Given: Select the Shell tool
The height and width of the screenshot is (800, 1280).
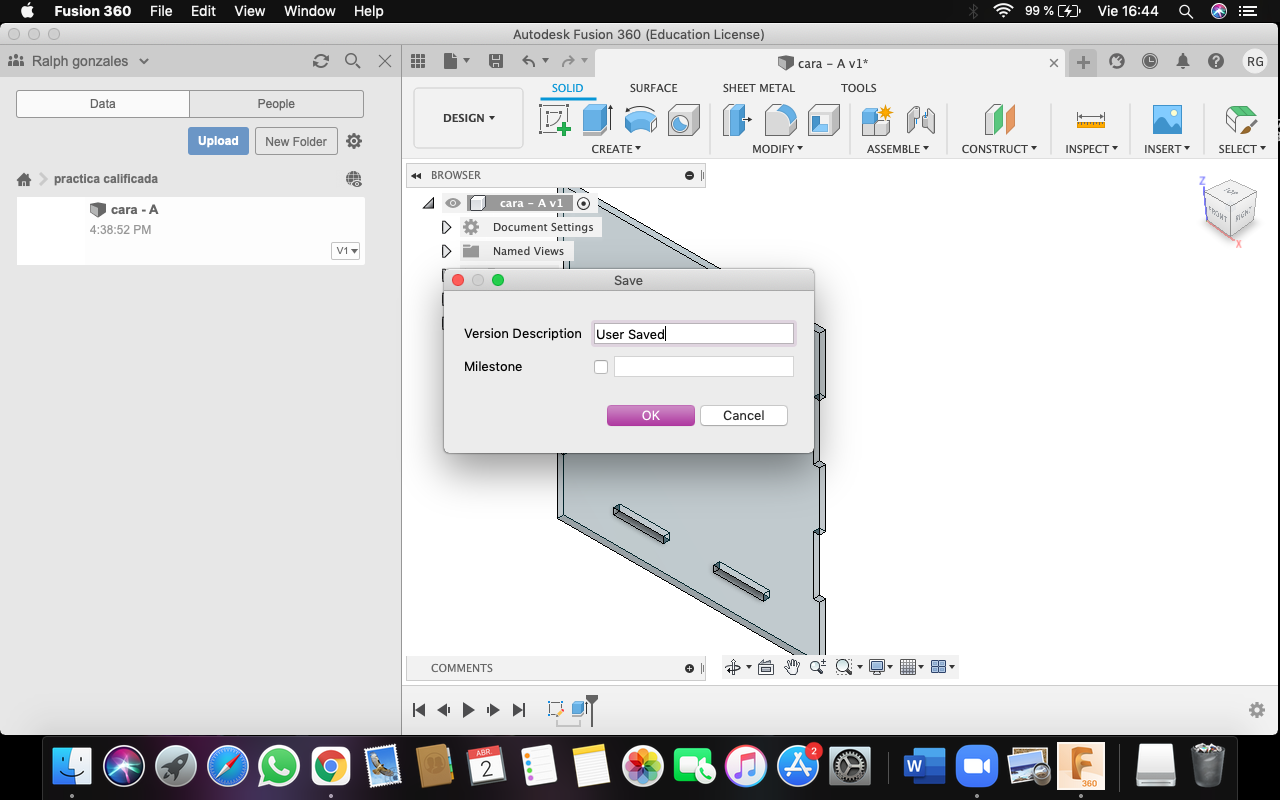Looking at the screenshot, I should (x=824, y=120).
